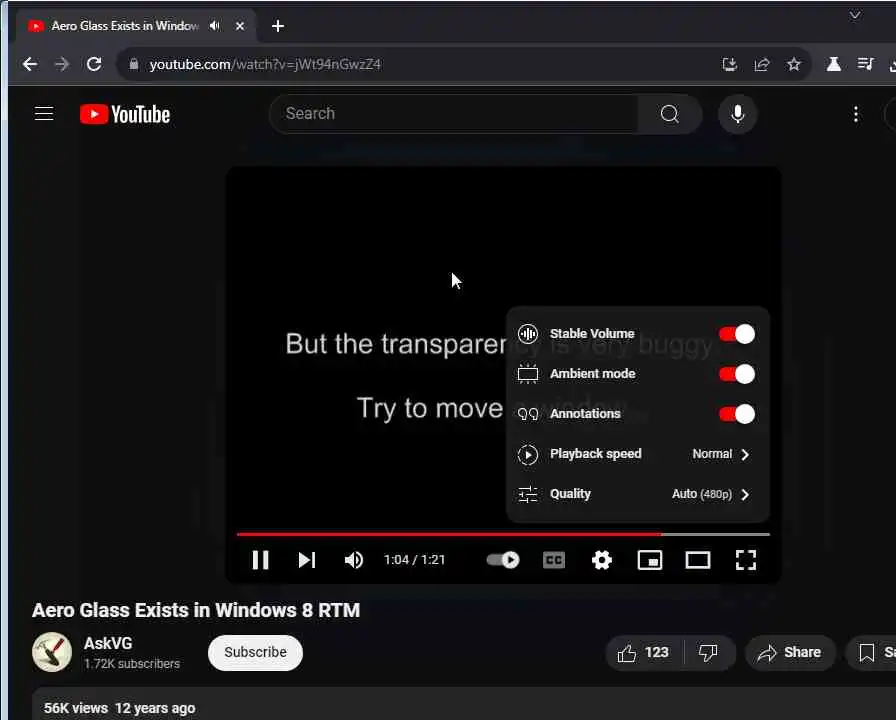Dislike the video
Image resolution: width=896 pixels, height=720 pixels.
708,653
